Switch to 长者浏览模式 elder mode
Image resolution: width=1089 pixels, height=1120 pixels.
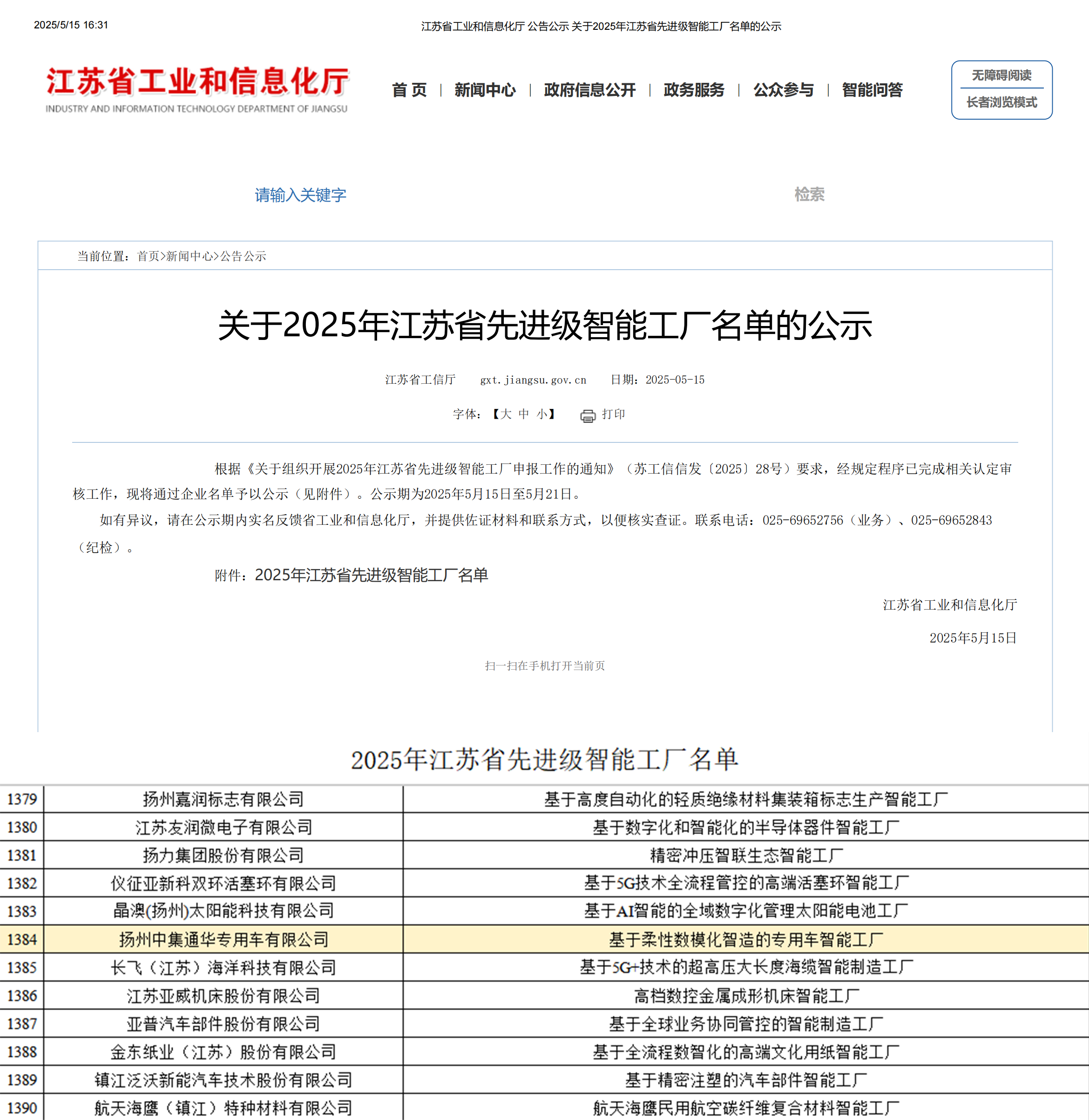pos(1001,102)
